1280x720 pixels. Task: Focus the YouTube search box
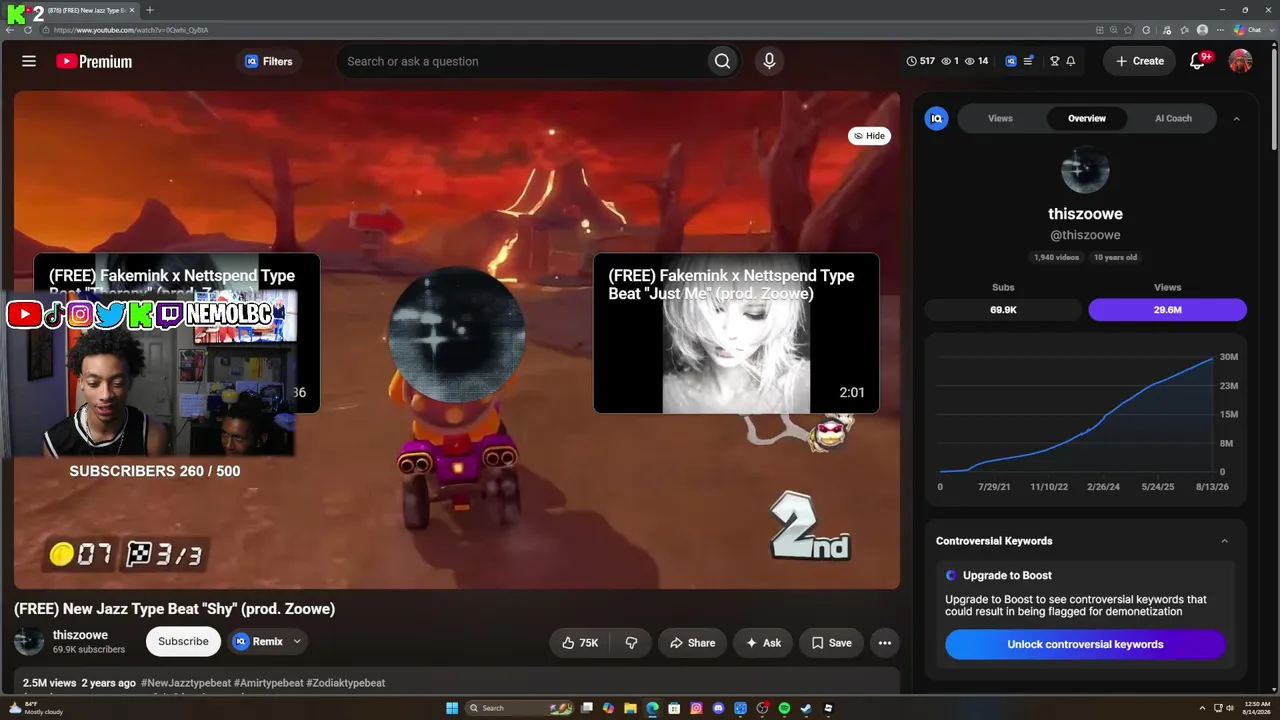(x=520, y=61)
